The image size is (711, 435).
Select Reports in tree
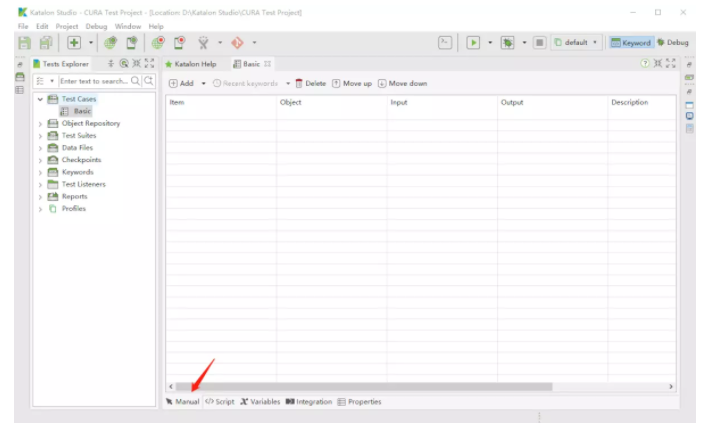(68, 196)
